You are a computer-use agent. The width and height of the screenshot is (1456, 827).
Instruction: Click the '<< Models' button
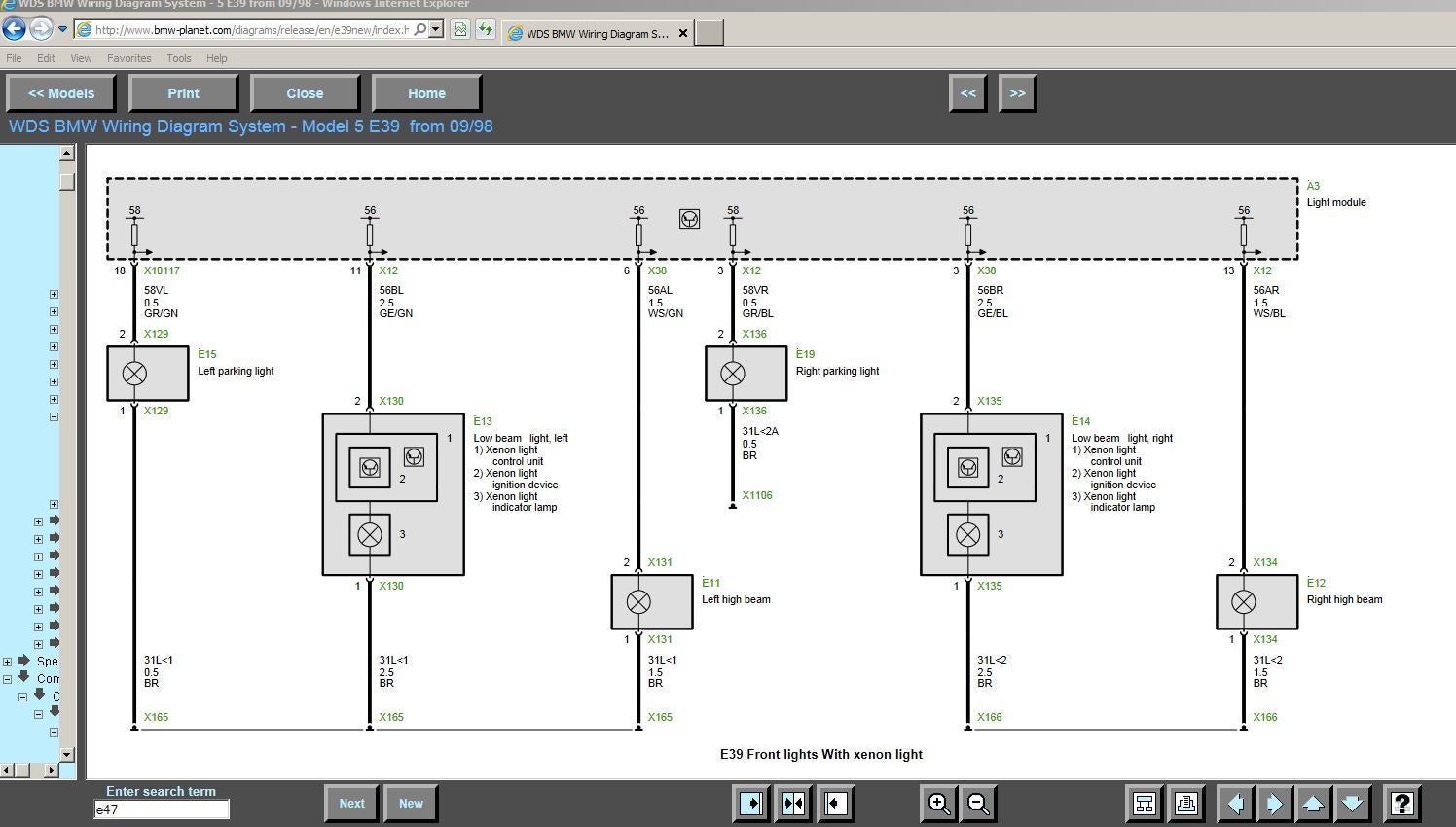coord(61,93)
